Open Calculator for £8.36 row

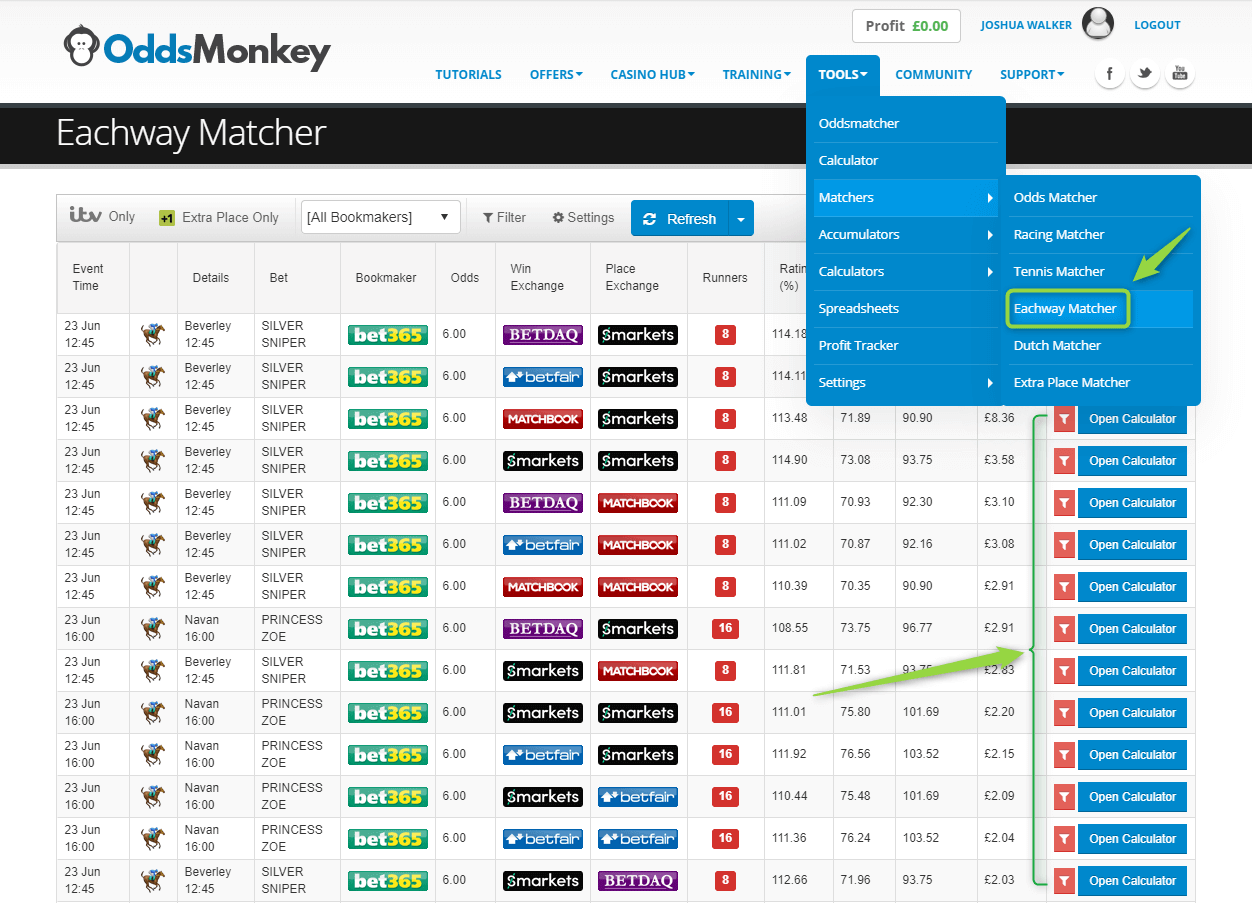(1132, 419)
